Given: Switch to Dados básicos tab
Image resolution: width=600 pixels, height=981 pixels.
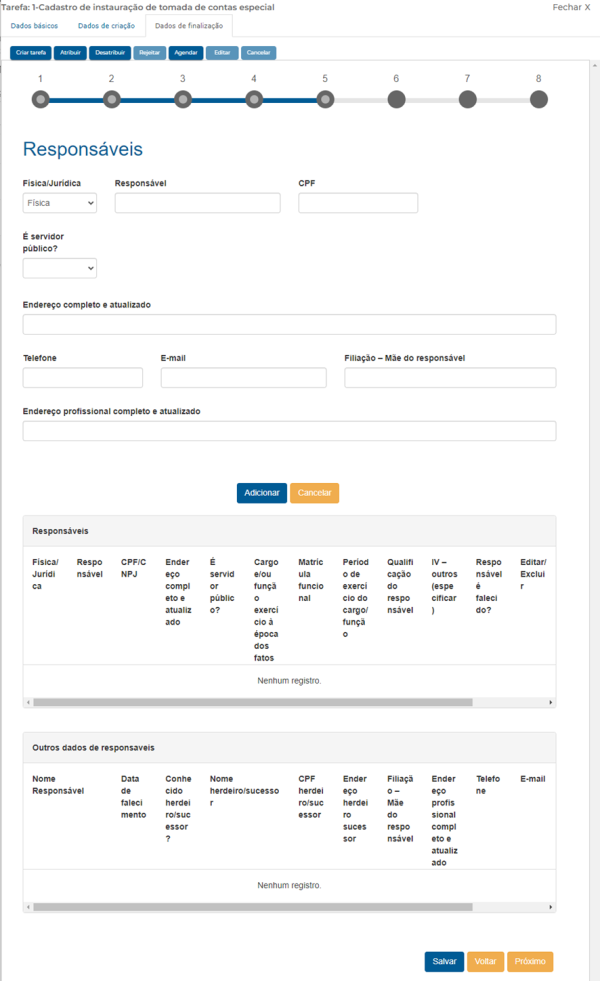Looking at the screenshot, I should [x=34, y=26].
